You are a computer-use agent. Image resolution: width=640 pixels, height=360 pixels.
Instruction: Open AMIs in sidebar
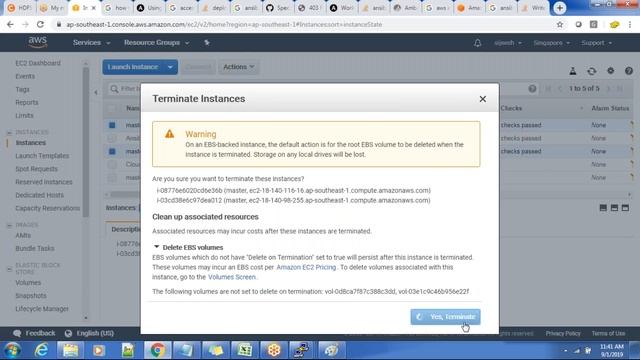[23, 235]
